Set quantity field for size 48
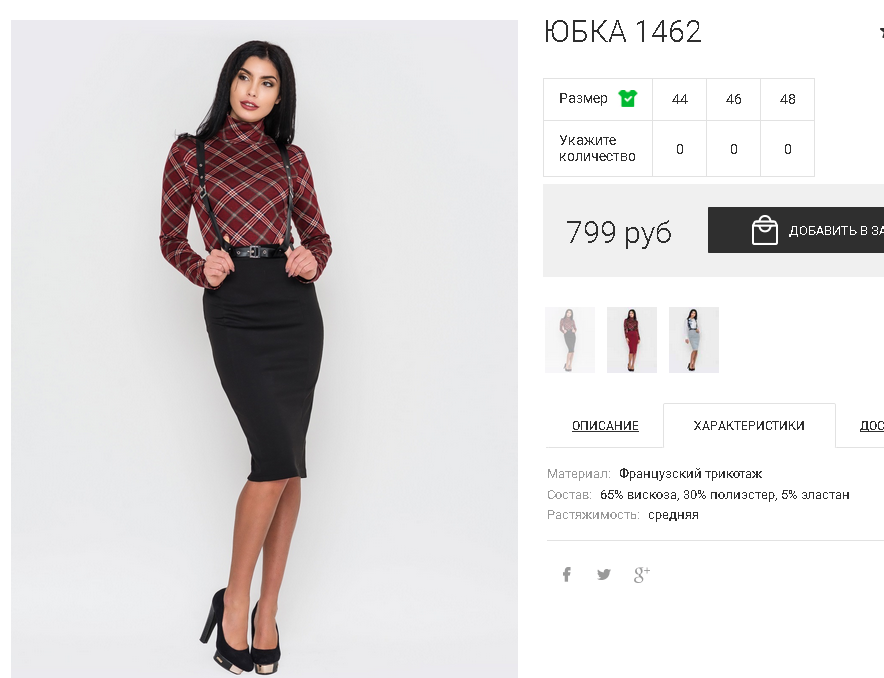The image size is (884, 678). tap(788, 149)
